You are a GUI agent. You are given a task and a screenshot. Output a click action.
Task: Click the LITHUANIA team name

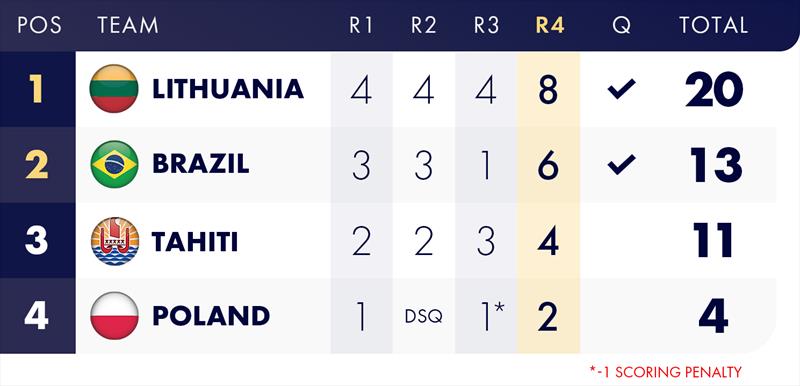click(x=228, y=89)
